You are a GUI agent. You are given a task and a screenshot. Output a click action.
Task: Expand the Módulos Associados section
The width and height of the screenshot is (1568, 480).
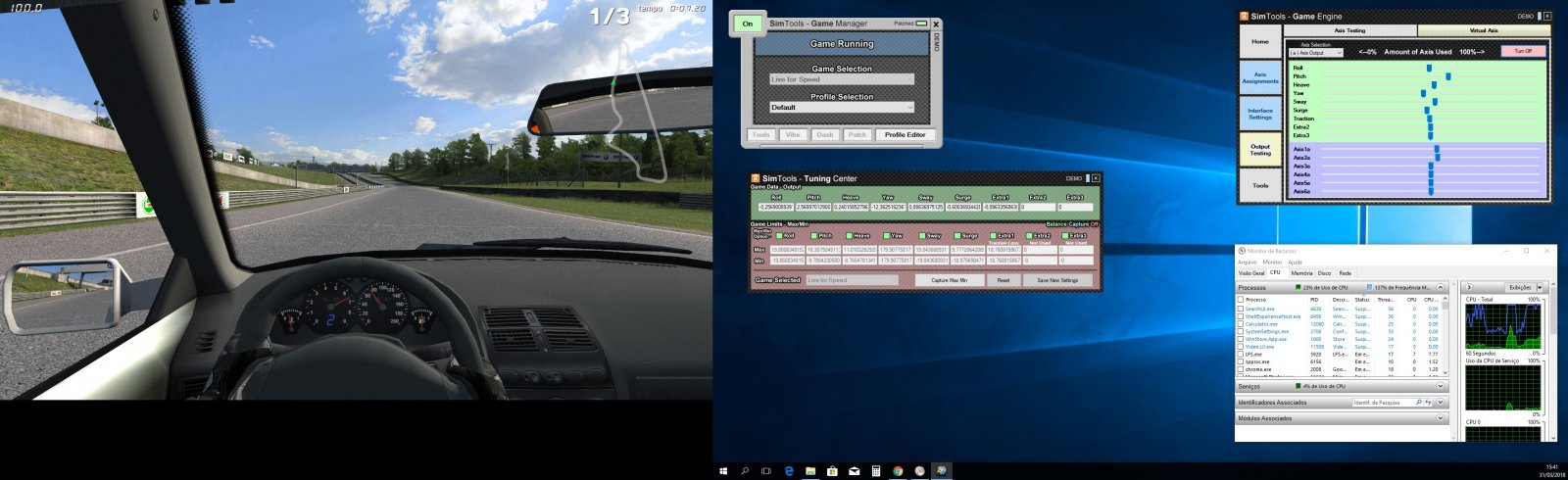pos(1441,418)
